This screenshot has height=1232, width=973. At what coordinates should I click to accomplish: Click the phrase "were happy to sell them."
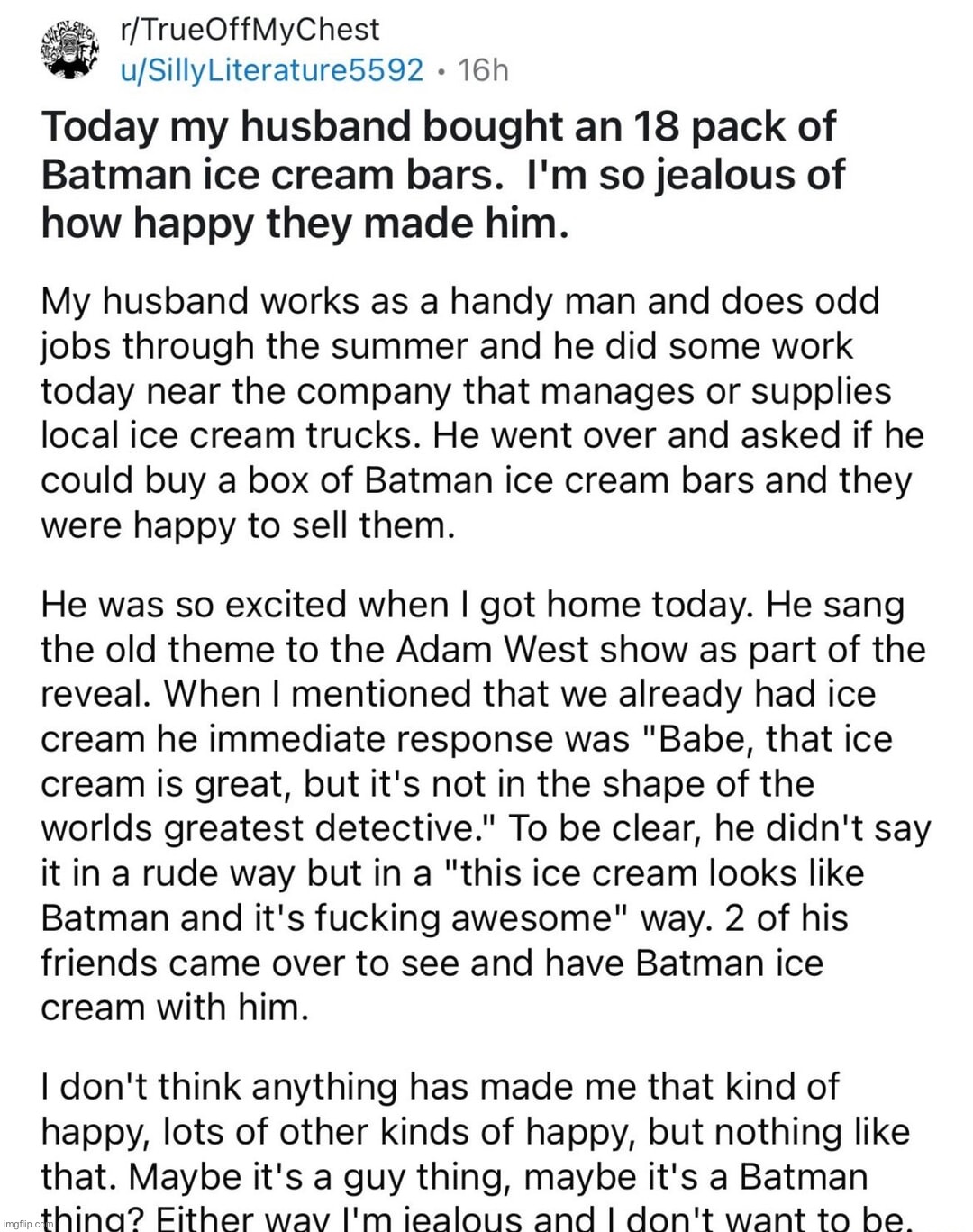pyautogui.click(x=248, y=525)
